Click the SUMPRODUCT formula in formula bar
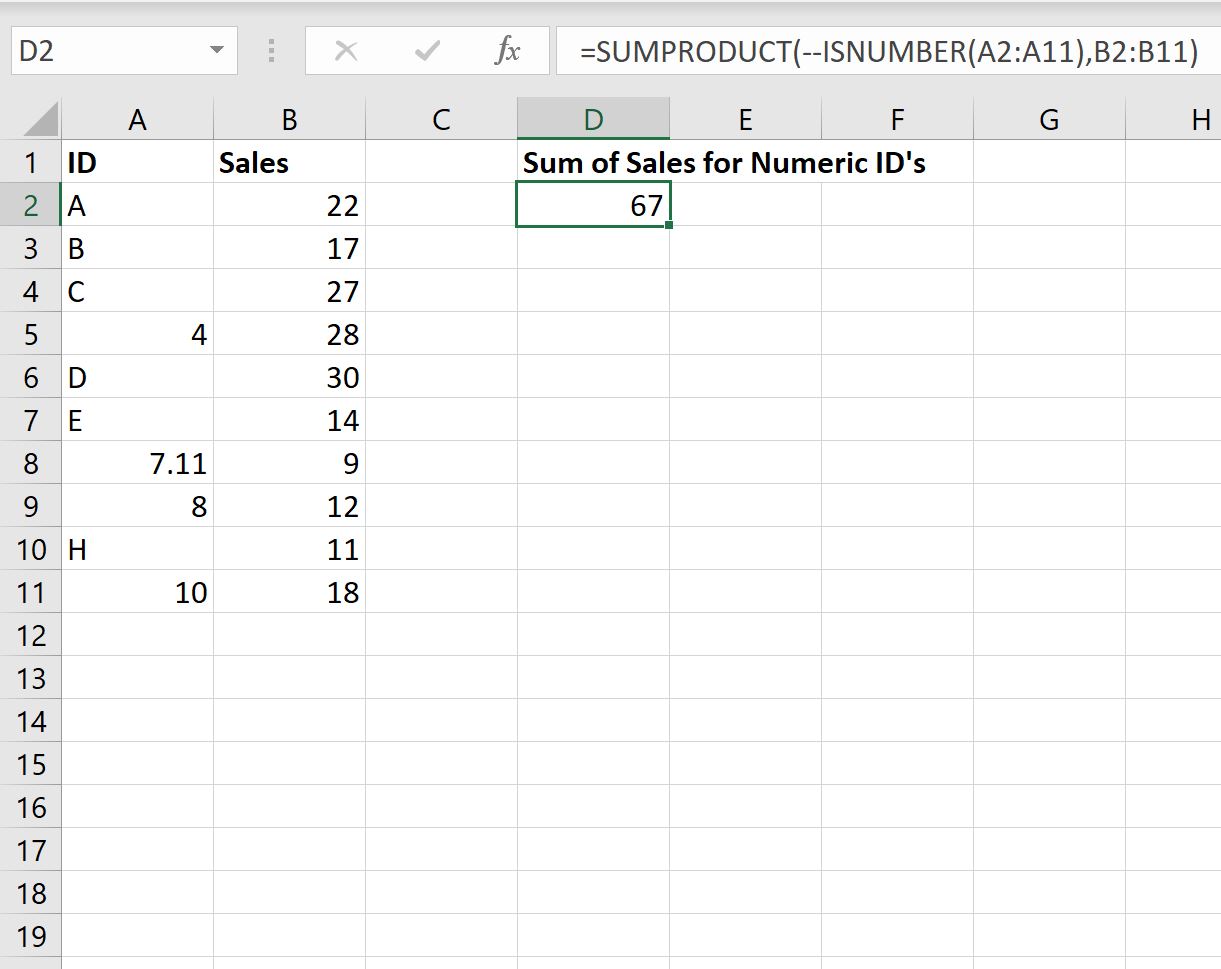Screen dimensions: 1221x969 click(888, 51)
